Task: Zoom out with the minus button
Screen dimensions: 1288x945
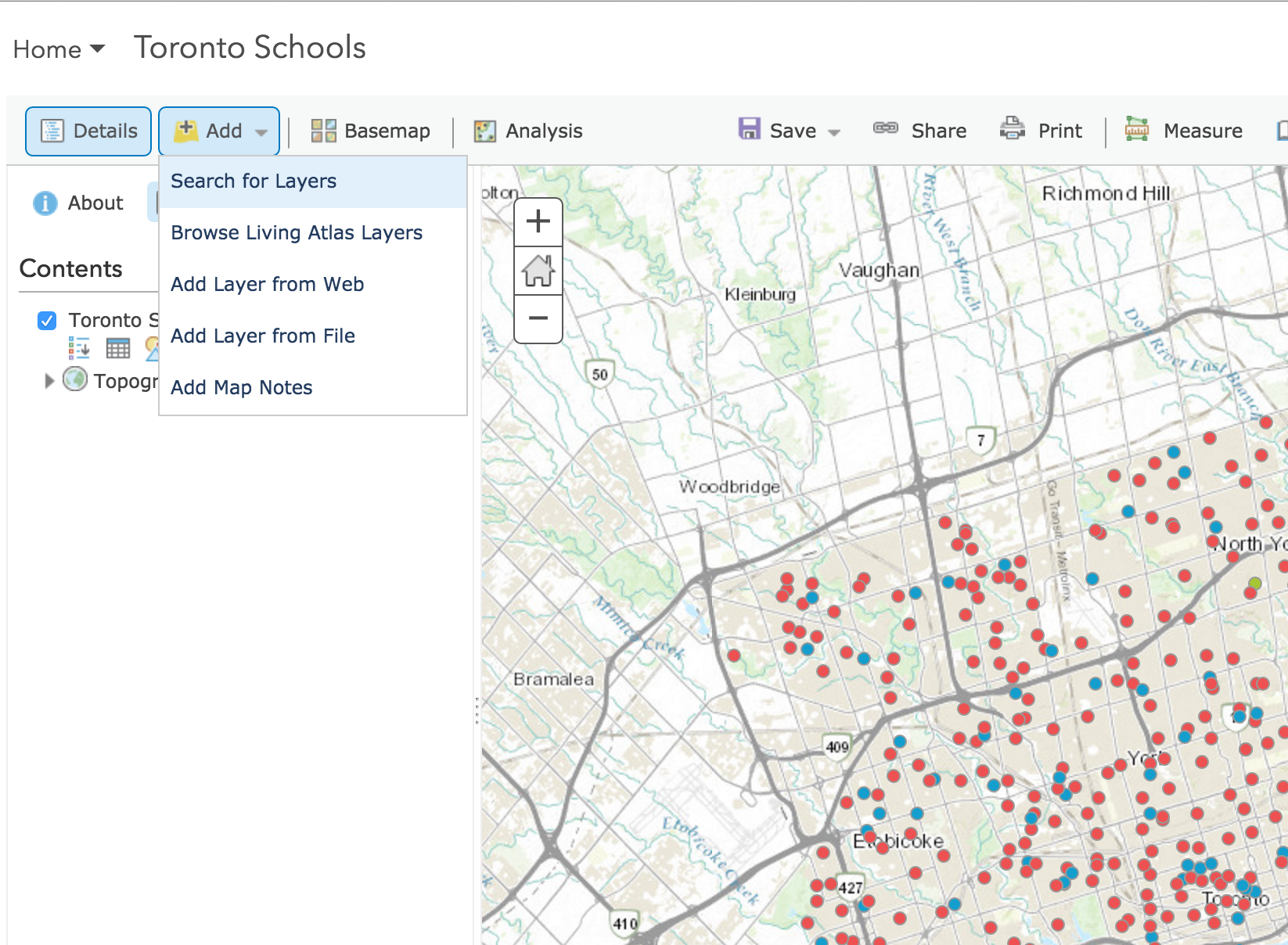Action: click(x=538, y=319)
